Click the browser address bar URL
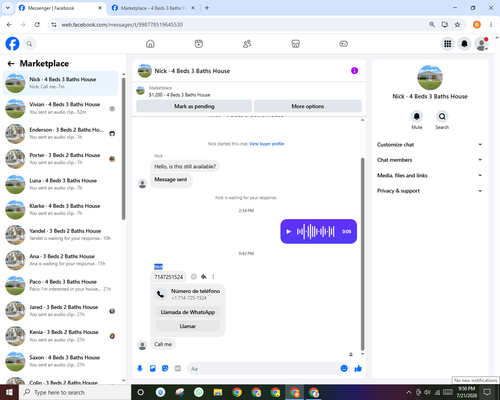 [x=122, y=25]
